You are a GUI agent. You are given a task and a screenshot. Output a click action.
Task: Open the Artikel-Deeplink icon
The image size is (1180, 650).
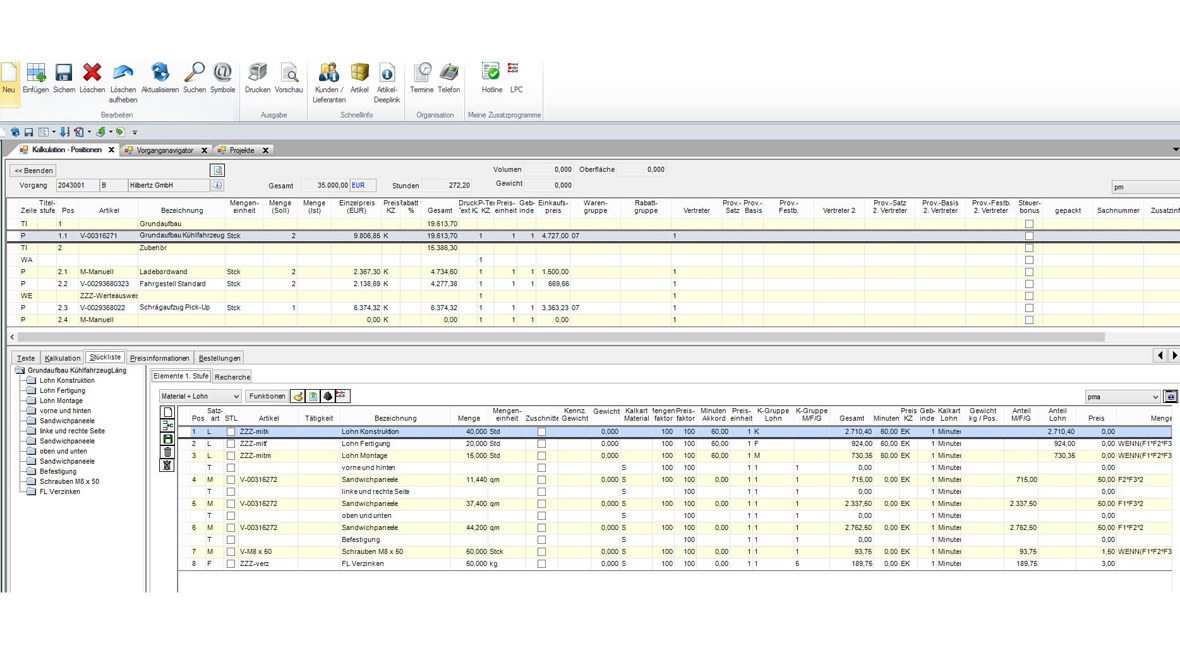[387, 74]
